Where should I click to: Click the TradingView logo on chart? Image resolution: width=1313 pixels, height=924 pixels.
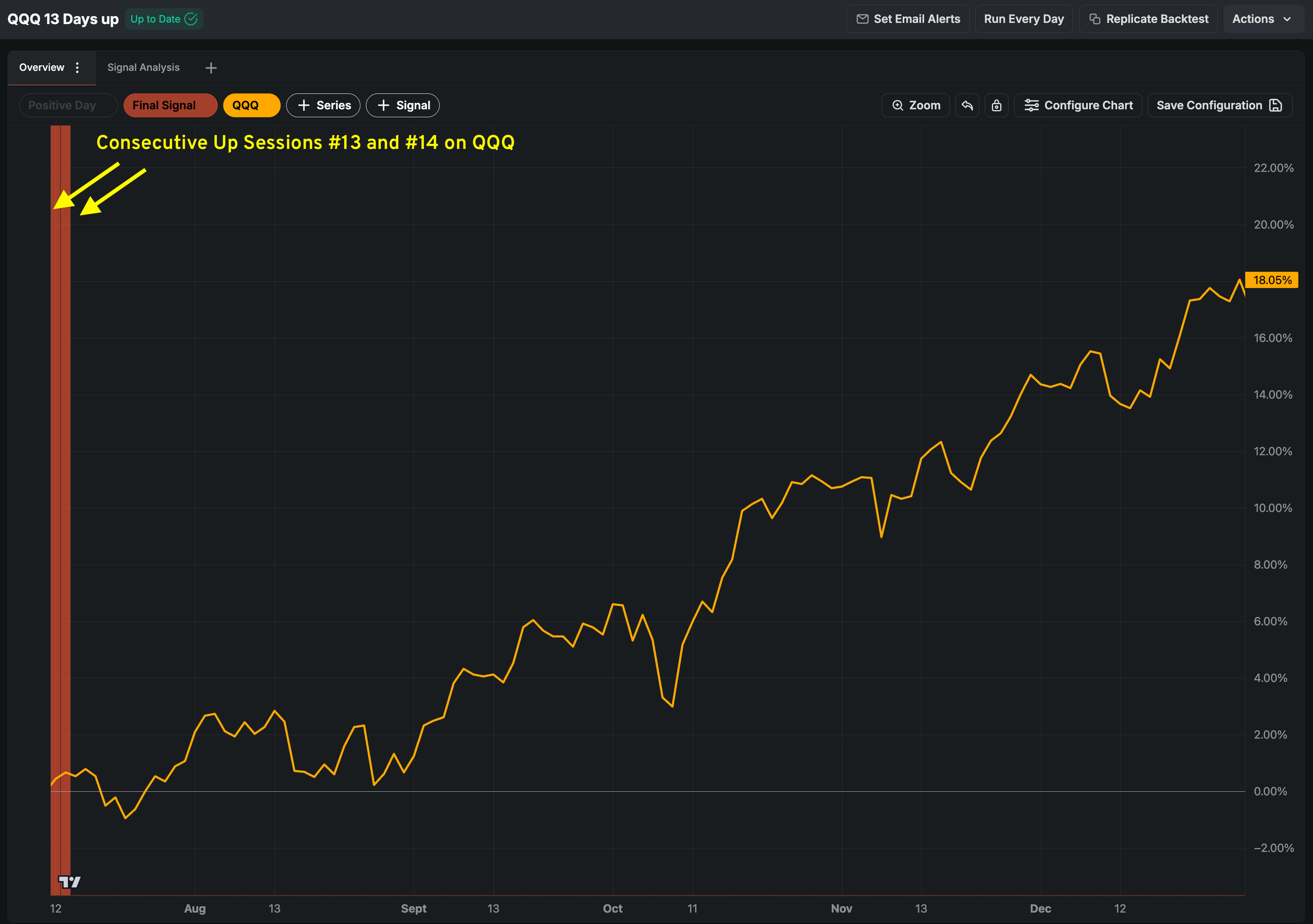[69, 881]
